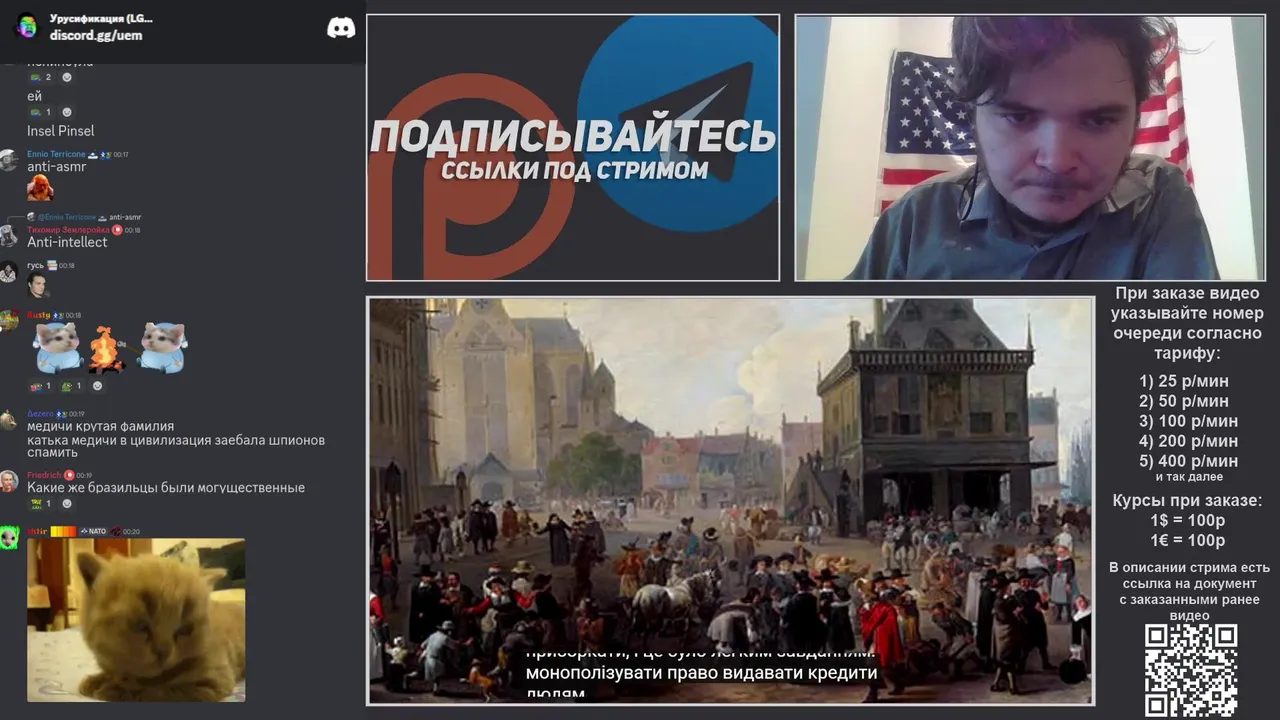Click the red badge beside Friedrich

[x=69, y=475]
